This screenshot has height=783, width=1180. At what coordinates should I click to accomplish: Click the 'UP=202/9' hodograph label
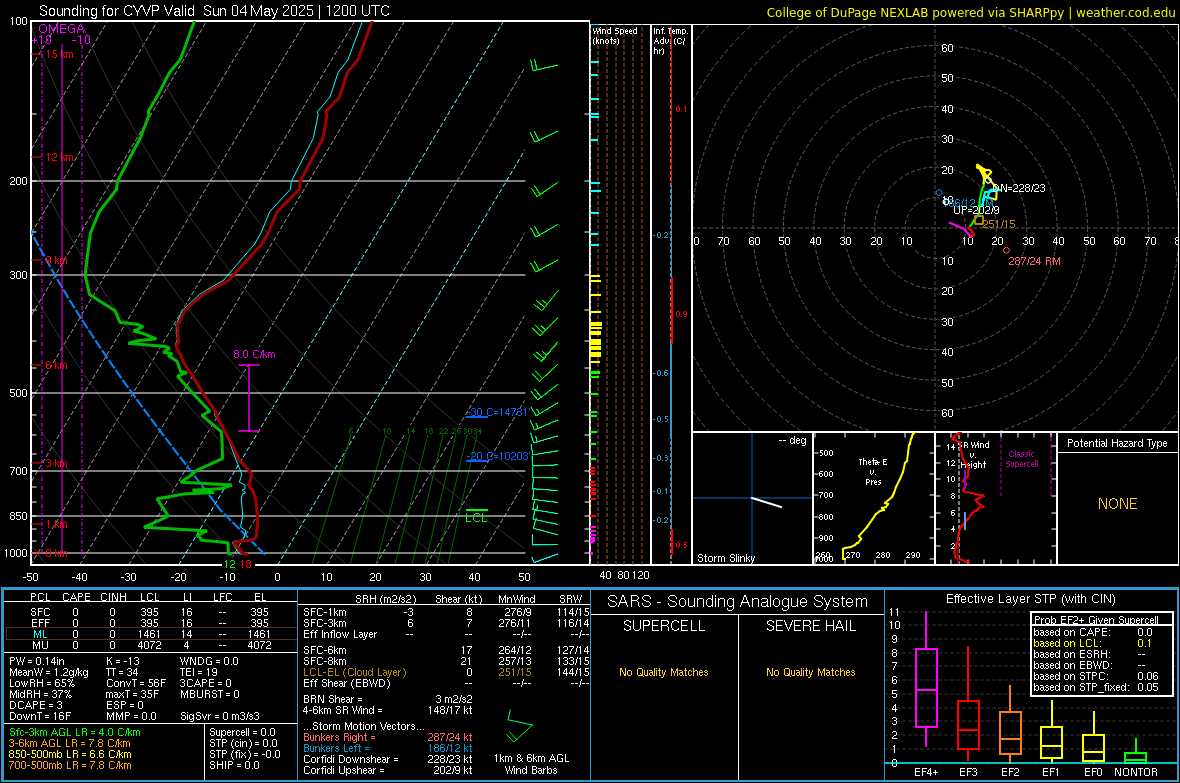coord(976,210)
